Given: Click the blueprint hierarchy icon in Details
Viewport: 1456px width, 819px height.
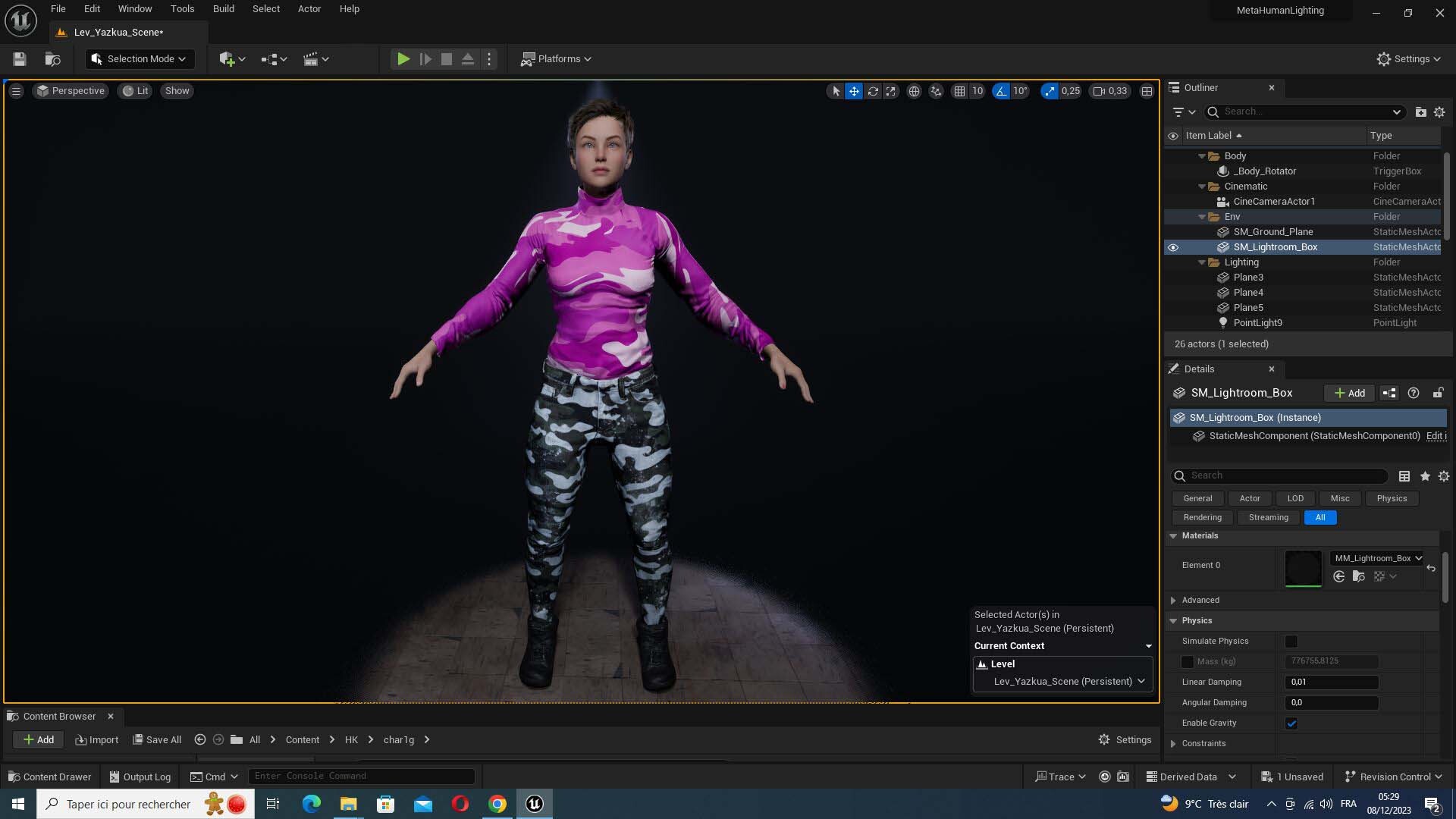Looking at the screenshot, I should pyautogui.click(x=1389, y=393).
